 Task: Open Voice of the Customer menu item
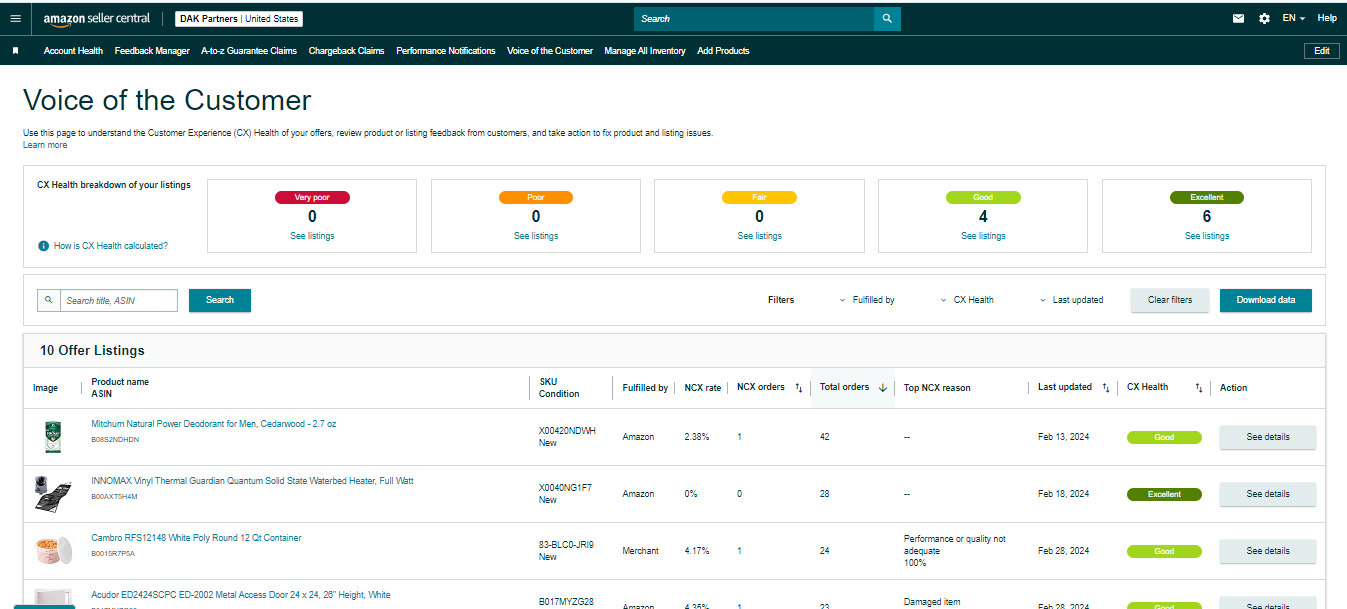click(x=550, y=51)
